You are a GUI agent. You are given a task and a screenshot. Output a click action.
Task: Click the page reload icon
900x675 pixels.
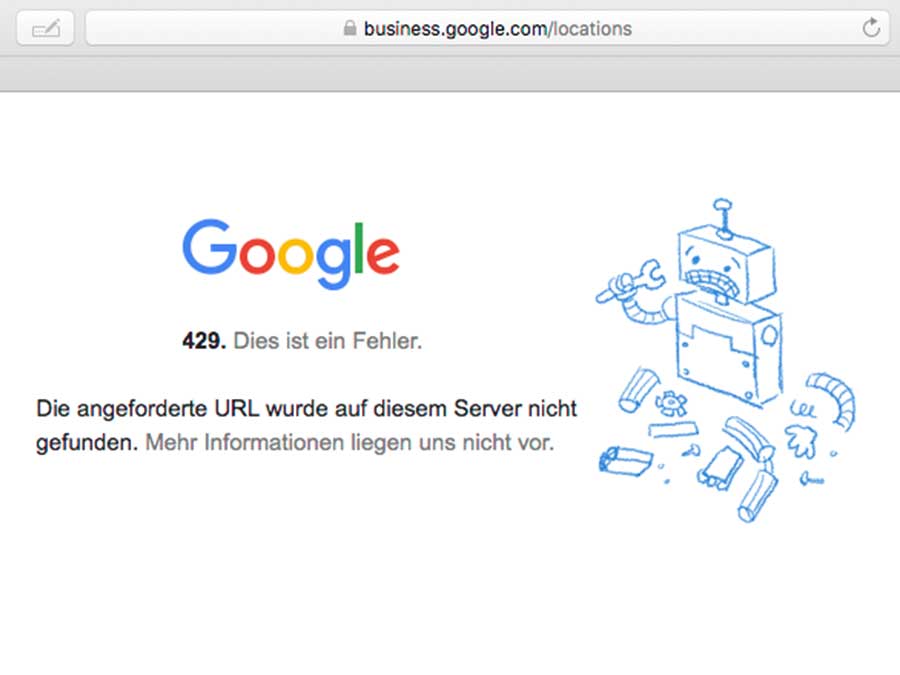(x=871, y=28)
